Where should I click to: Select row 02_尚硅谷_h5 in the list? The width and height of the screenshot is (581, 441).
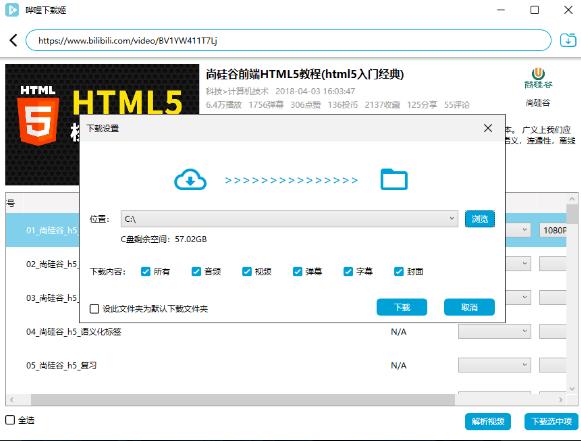(42, 264)
